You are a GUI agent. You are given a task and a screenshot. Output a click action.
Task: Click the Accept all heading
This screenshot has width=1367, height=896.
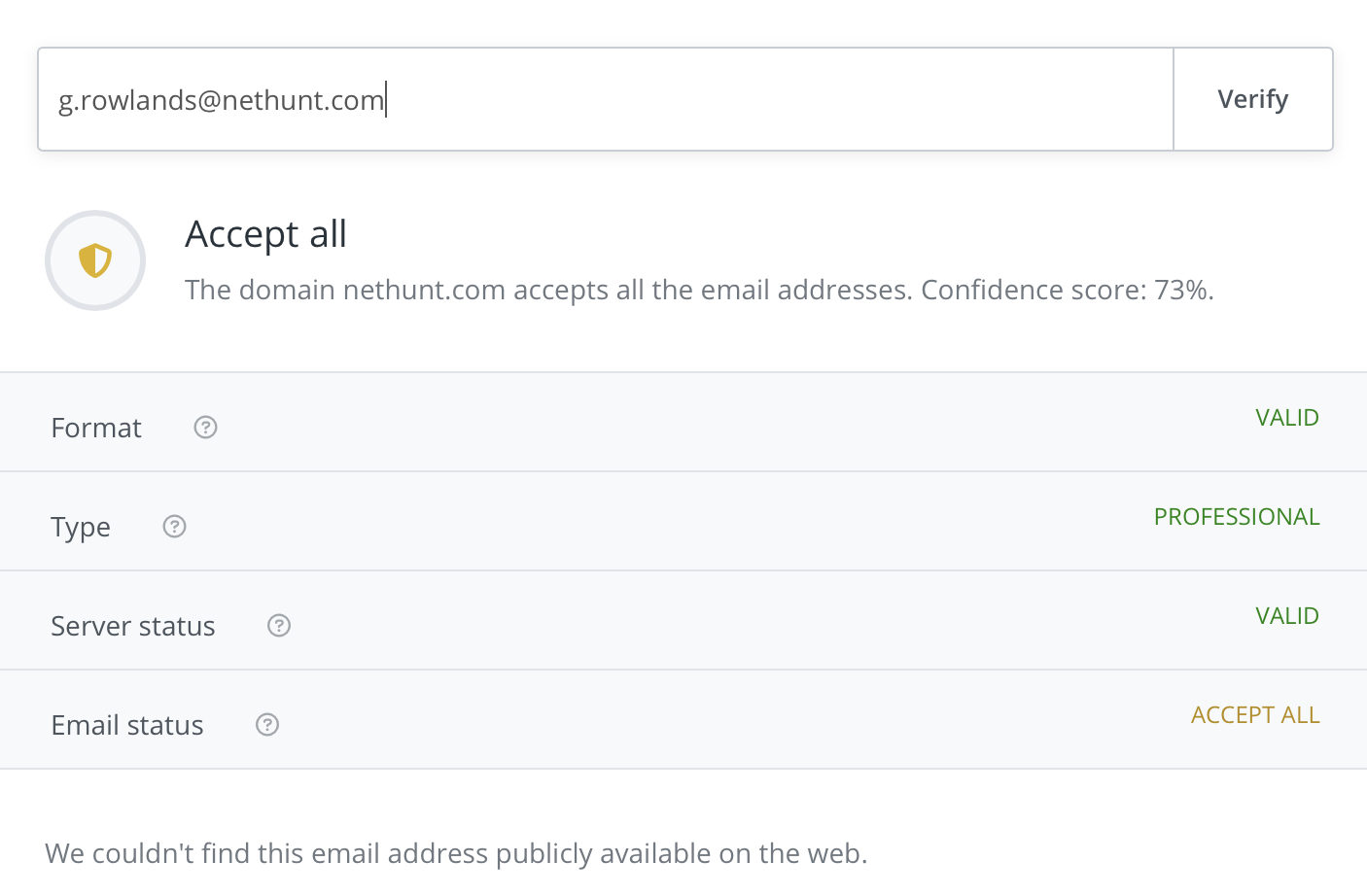[x=265, y=234]
